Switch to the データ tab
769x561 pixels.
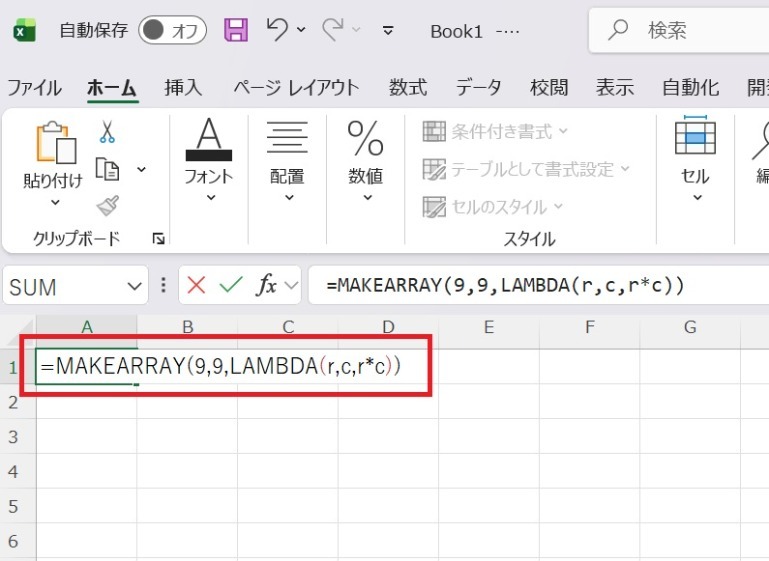[479, 88]
